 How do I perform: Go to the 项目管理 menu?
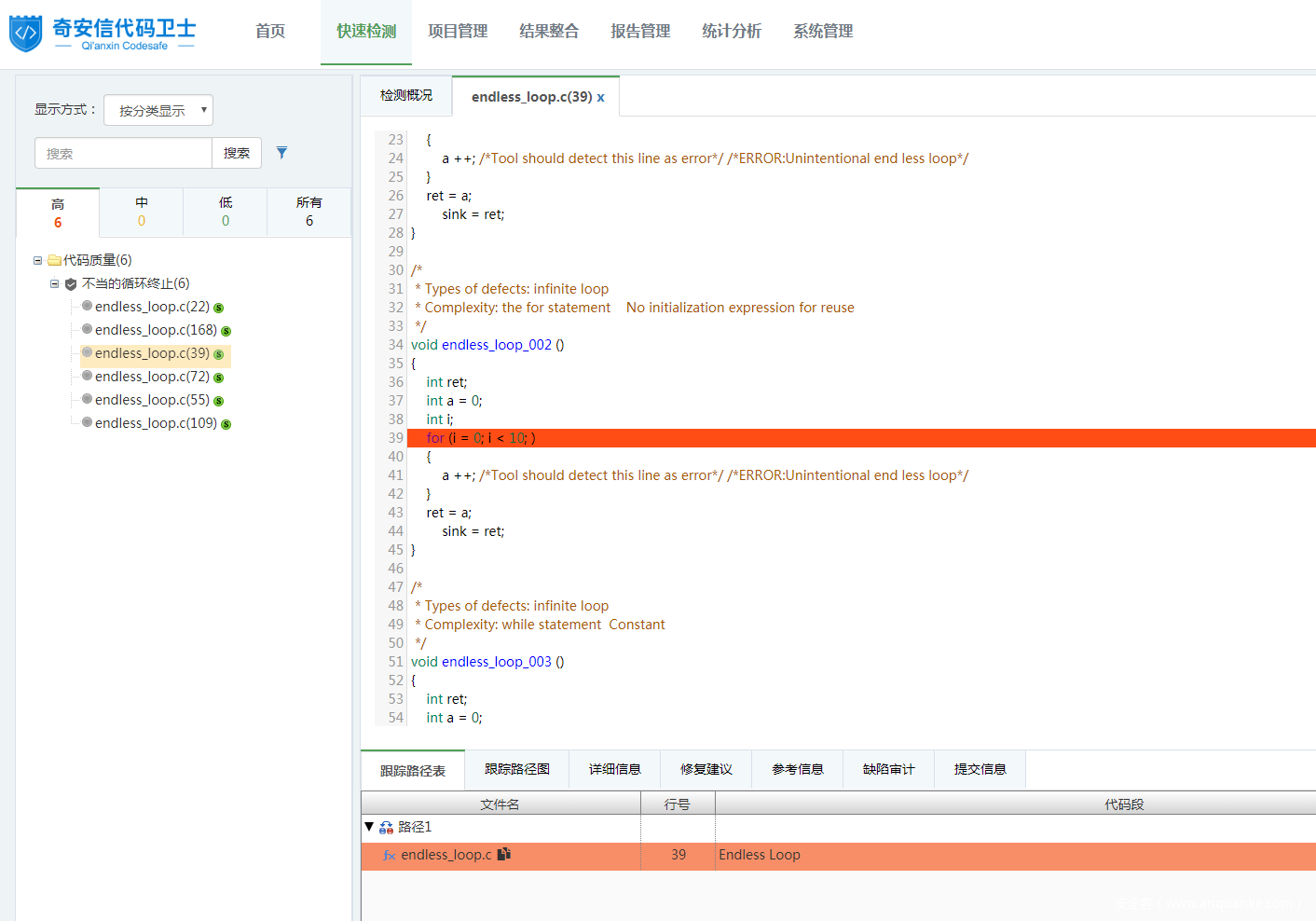pos(458,32)
